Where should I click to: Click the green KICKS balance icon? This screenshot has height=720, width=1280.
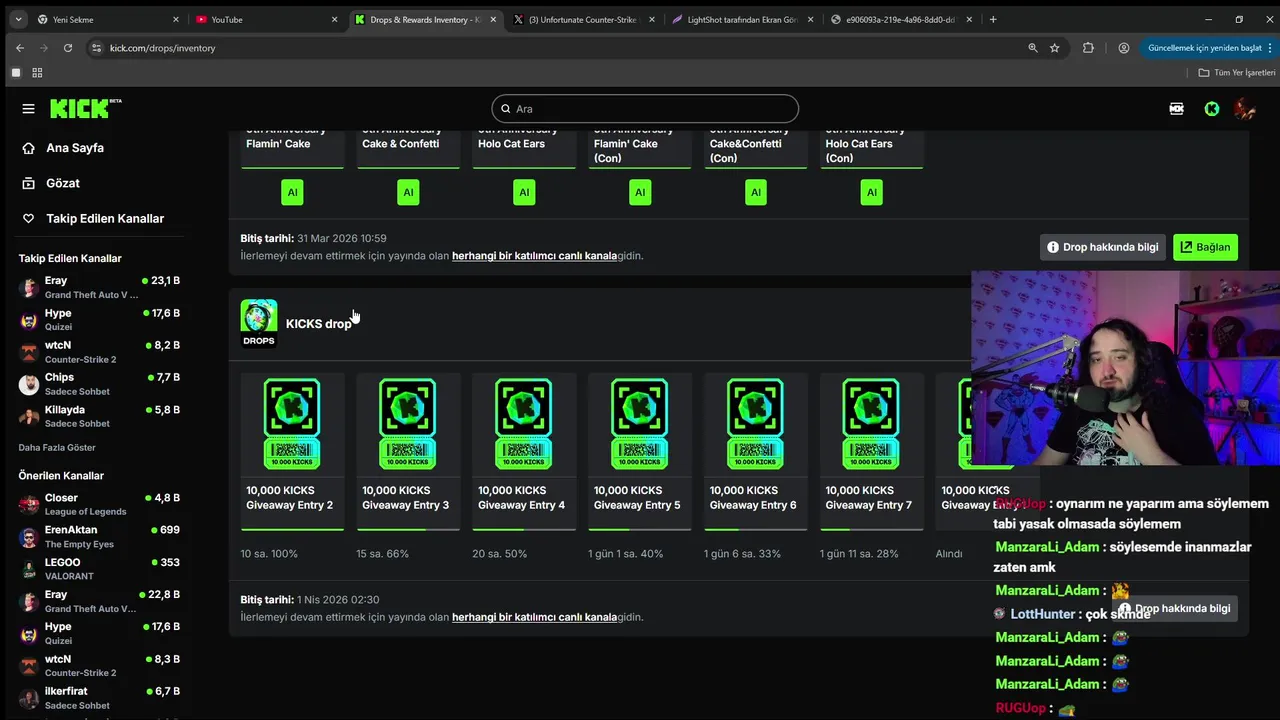click(x=1212, y=109)
